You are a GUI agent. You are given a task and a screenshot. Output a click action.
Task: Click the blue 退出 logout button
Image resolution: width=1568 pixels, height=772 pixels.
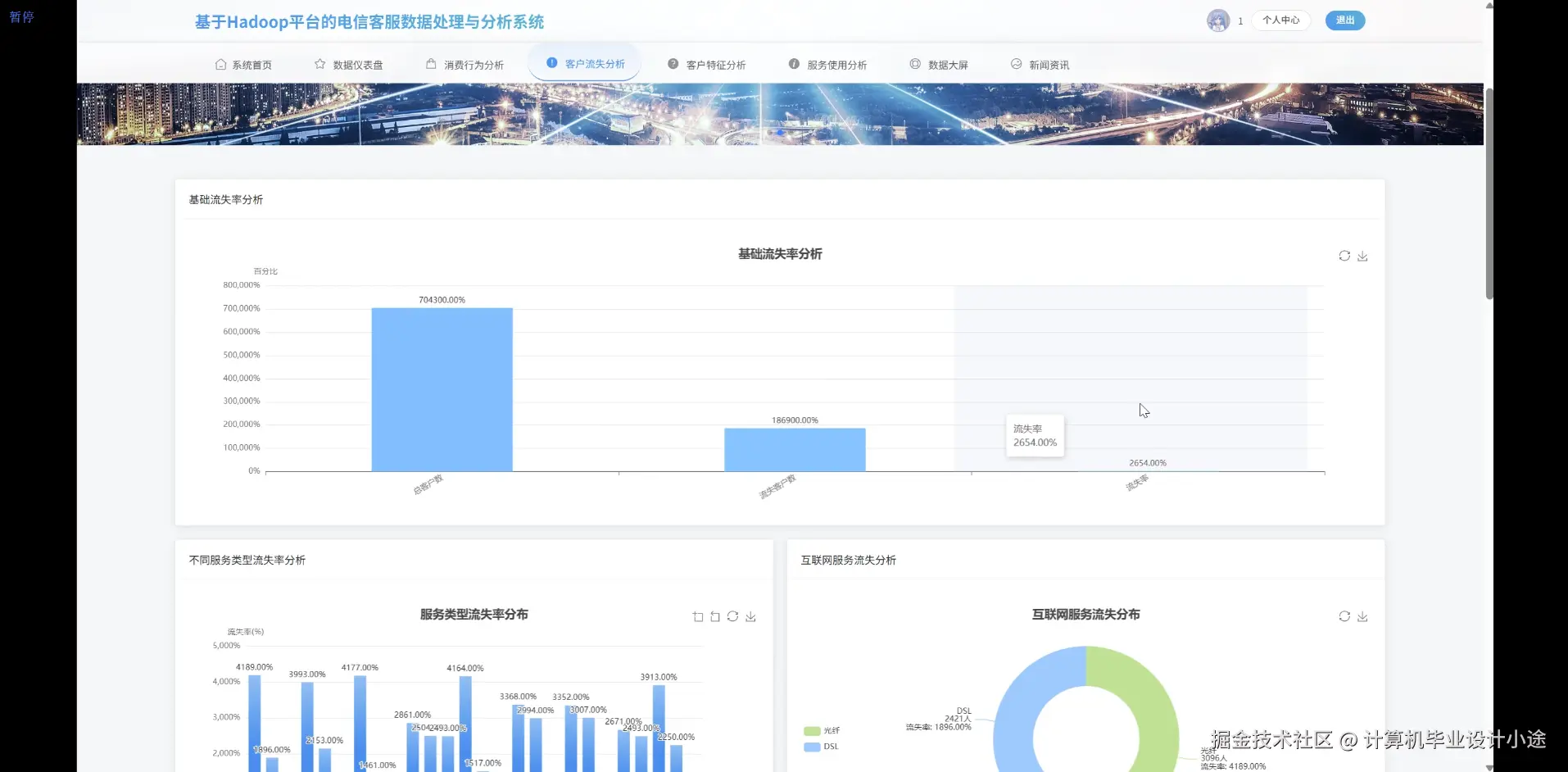[x=1345, y=20]
